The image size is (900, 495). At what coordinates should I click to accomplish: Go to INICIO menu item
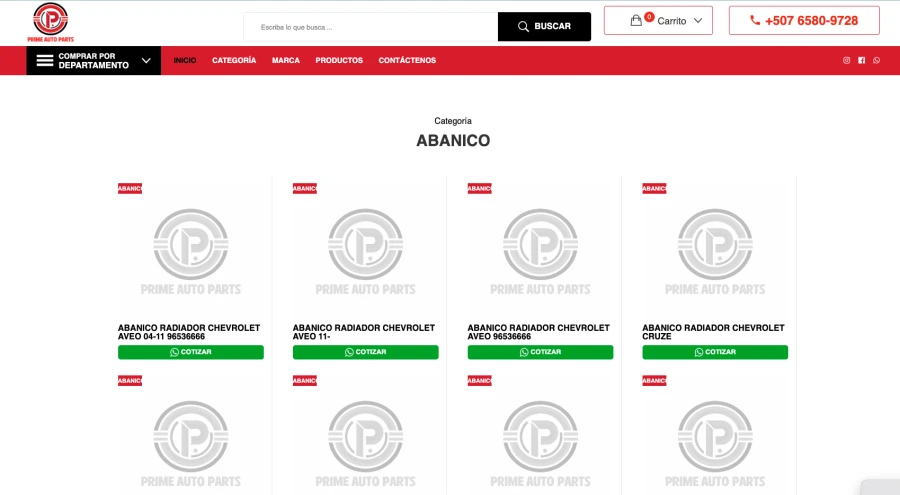point(185,60)
